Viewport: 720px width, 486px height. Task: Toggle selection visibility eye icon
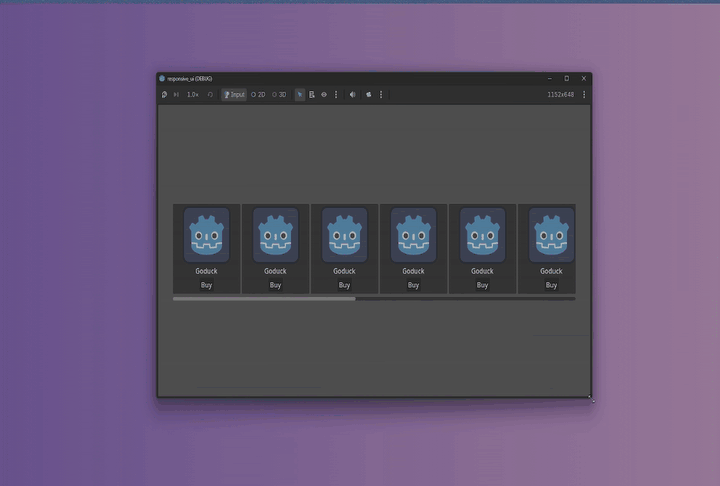[324, 95]
